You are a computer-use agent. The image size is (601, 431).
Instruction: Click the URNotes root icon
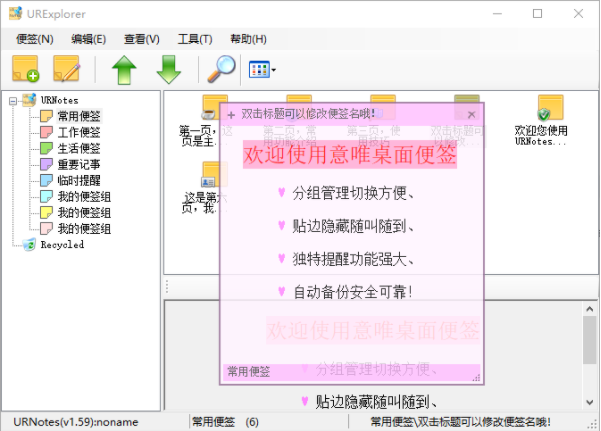coord(29,100)
